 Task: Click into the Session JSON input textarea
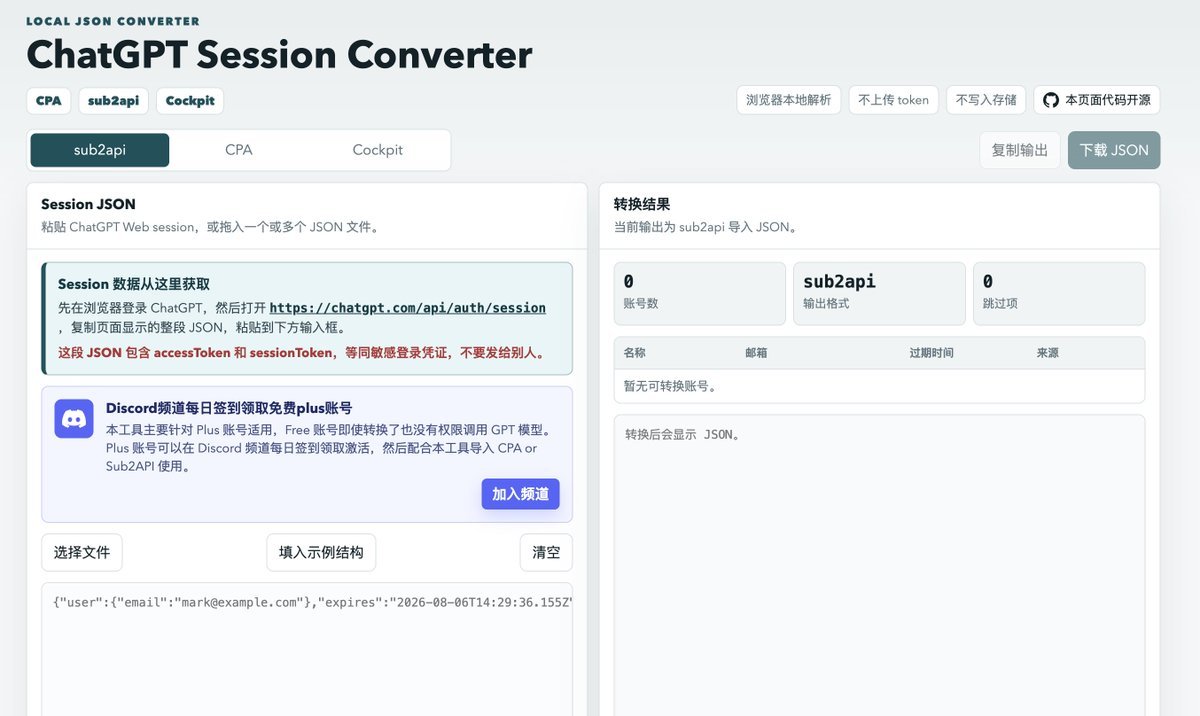point(307,649)
